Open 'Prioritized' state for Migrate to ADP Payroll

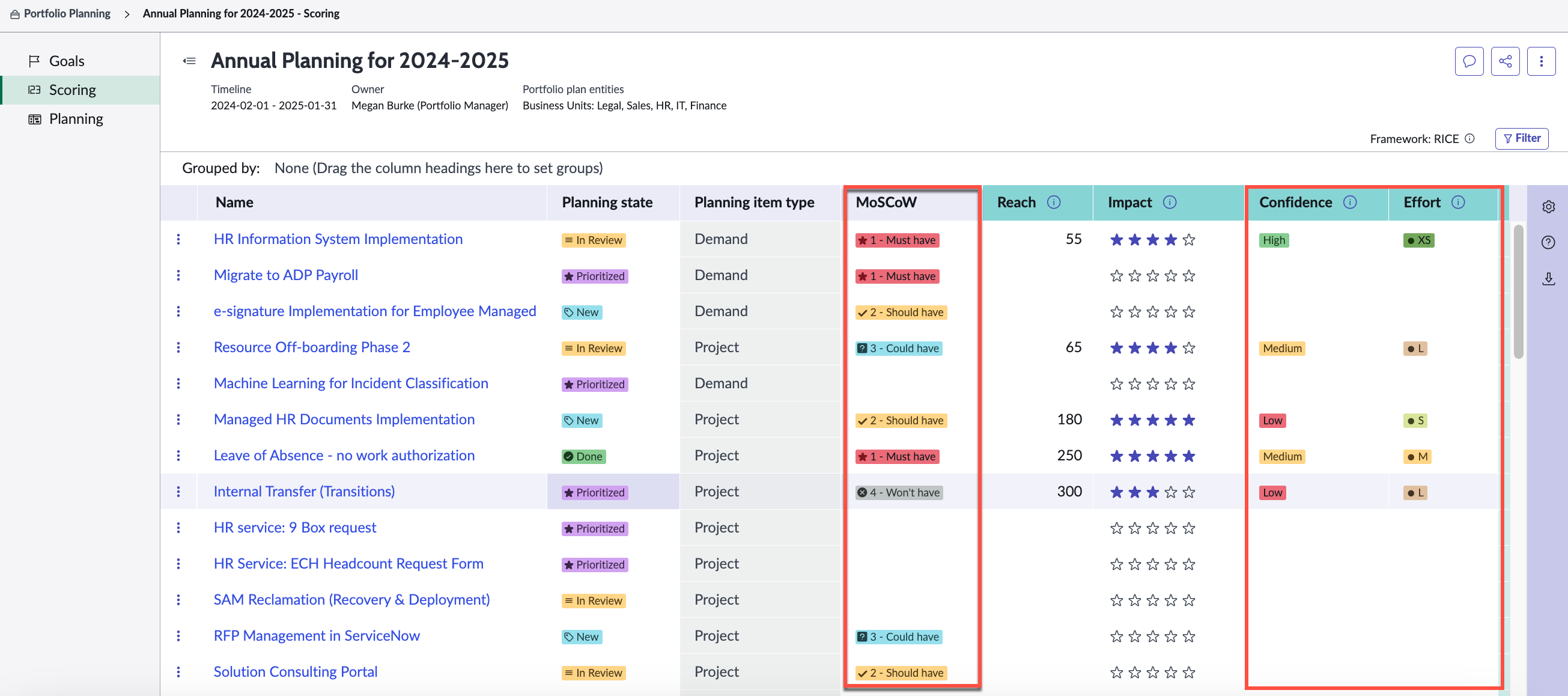(594, 276)
